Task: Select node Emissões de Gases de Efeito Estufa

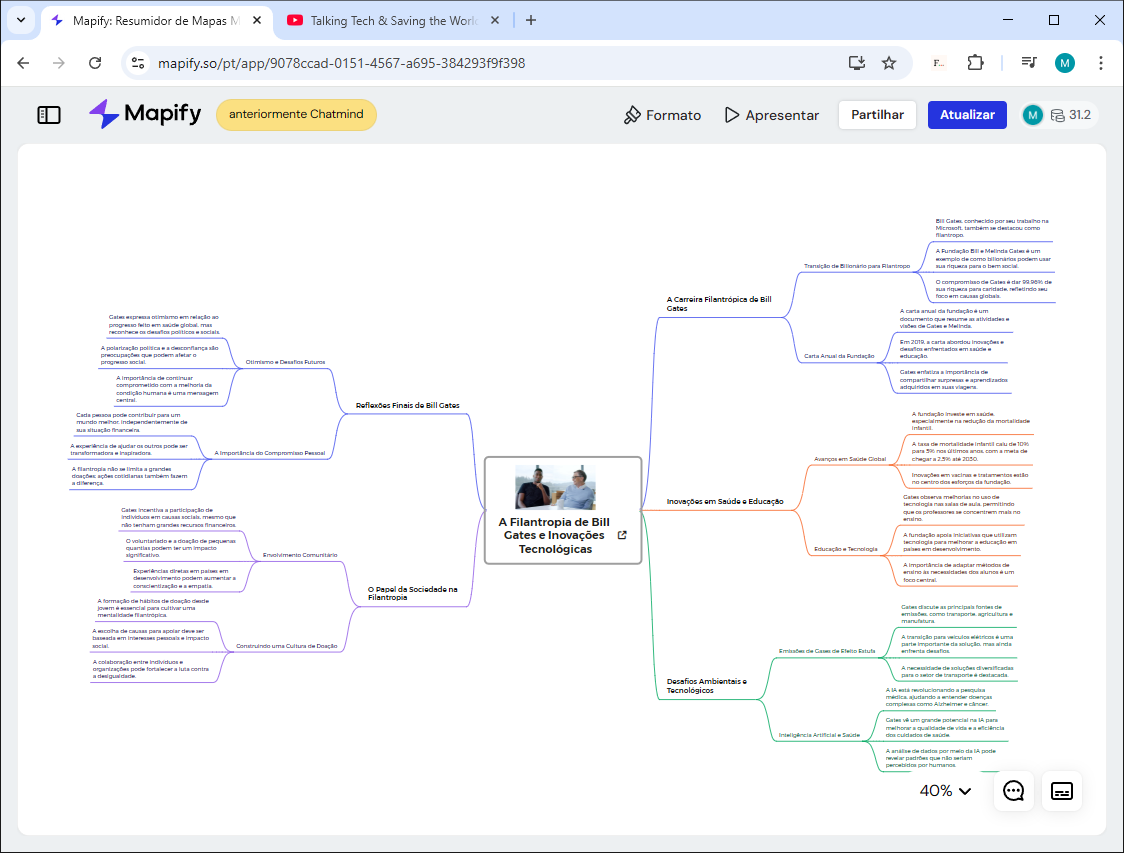Action: click(x=827, y=652)
